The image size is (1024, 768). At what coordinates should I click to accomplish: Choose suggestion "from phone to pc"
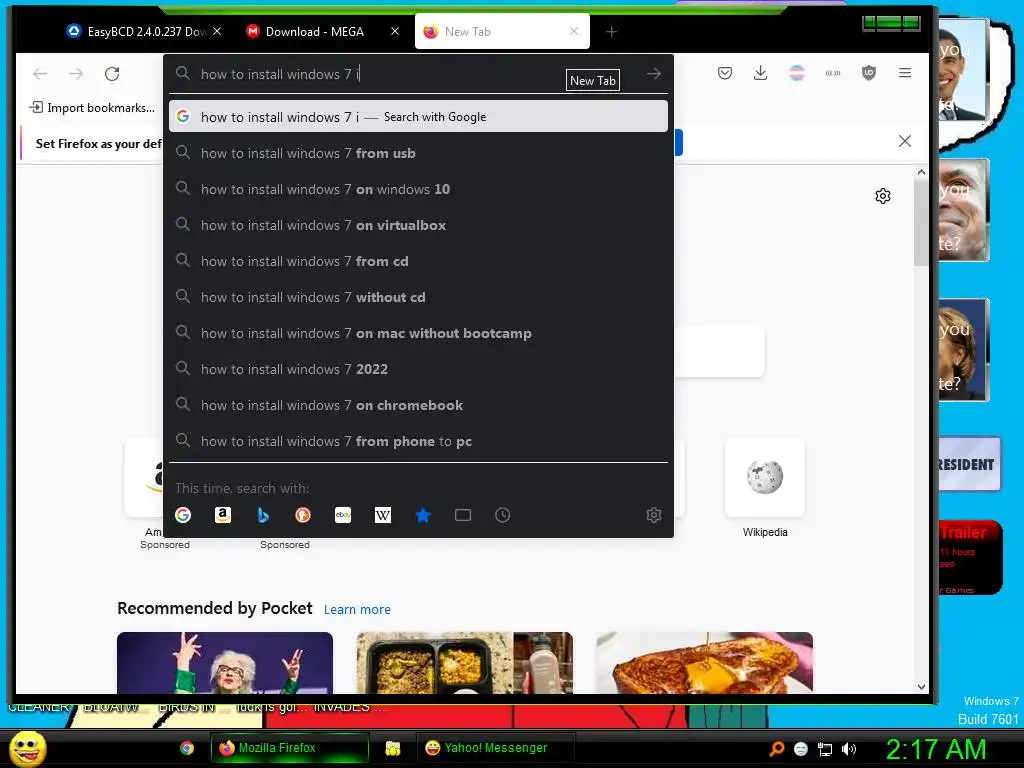418,441
